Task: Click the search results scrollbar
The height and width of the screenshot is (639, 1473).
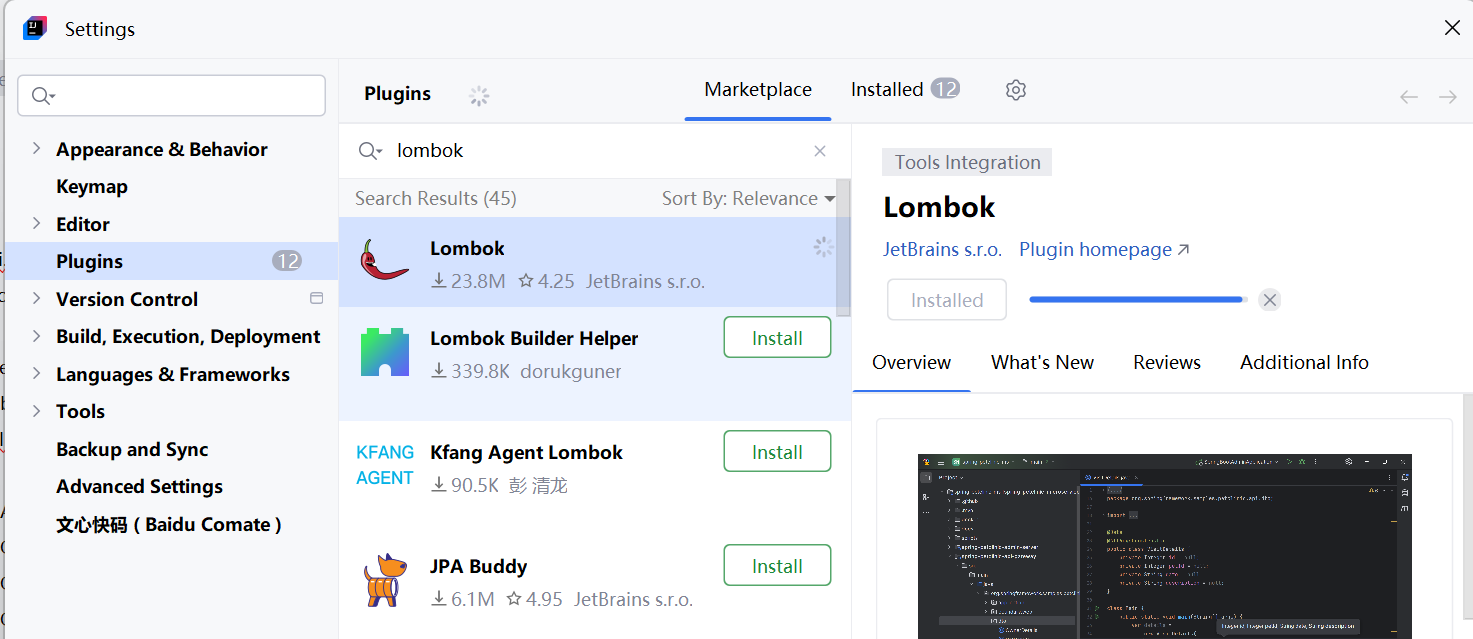Action: (844, 250)
